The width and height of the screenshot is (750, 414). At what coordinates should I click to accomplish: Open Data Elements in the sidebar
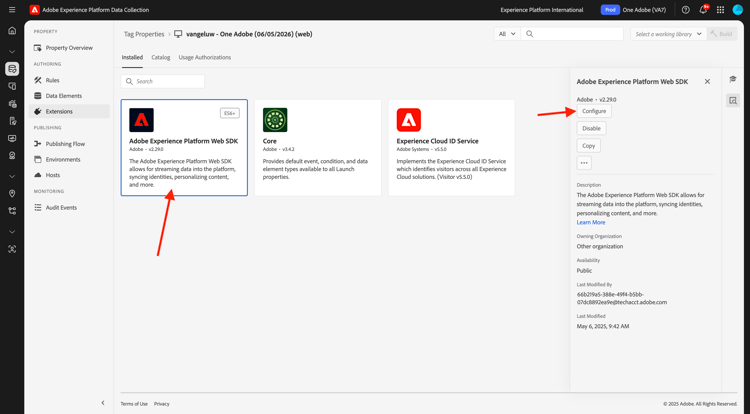pyautogui.click(x=69, y=96)
